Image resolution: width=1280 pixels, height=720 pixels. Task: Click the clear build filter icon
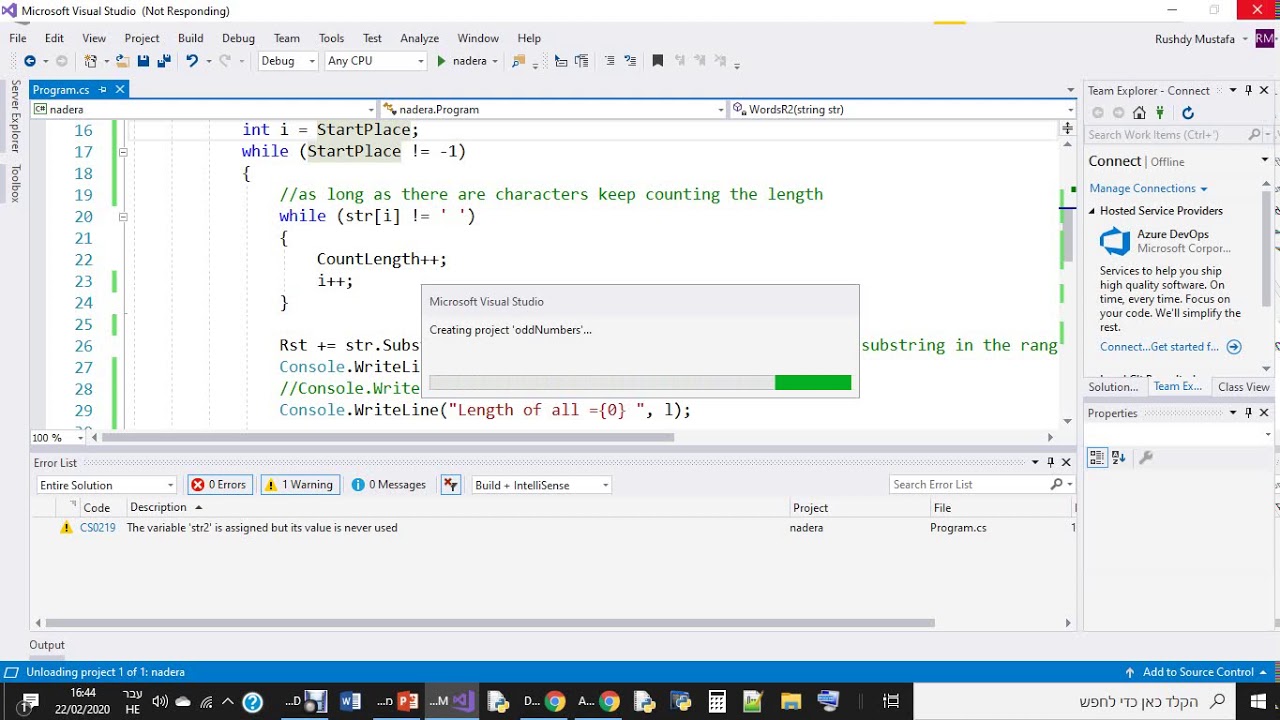pyautogui.click(x=451, y=485)
